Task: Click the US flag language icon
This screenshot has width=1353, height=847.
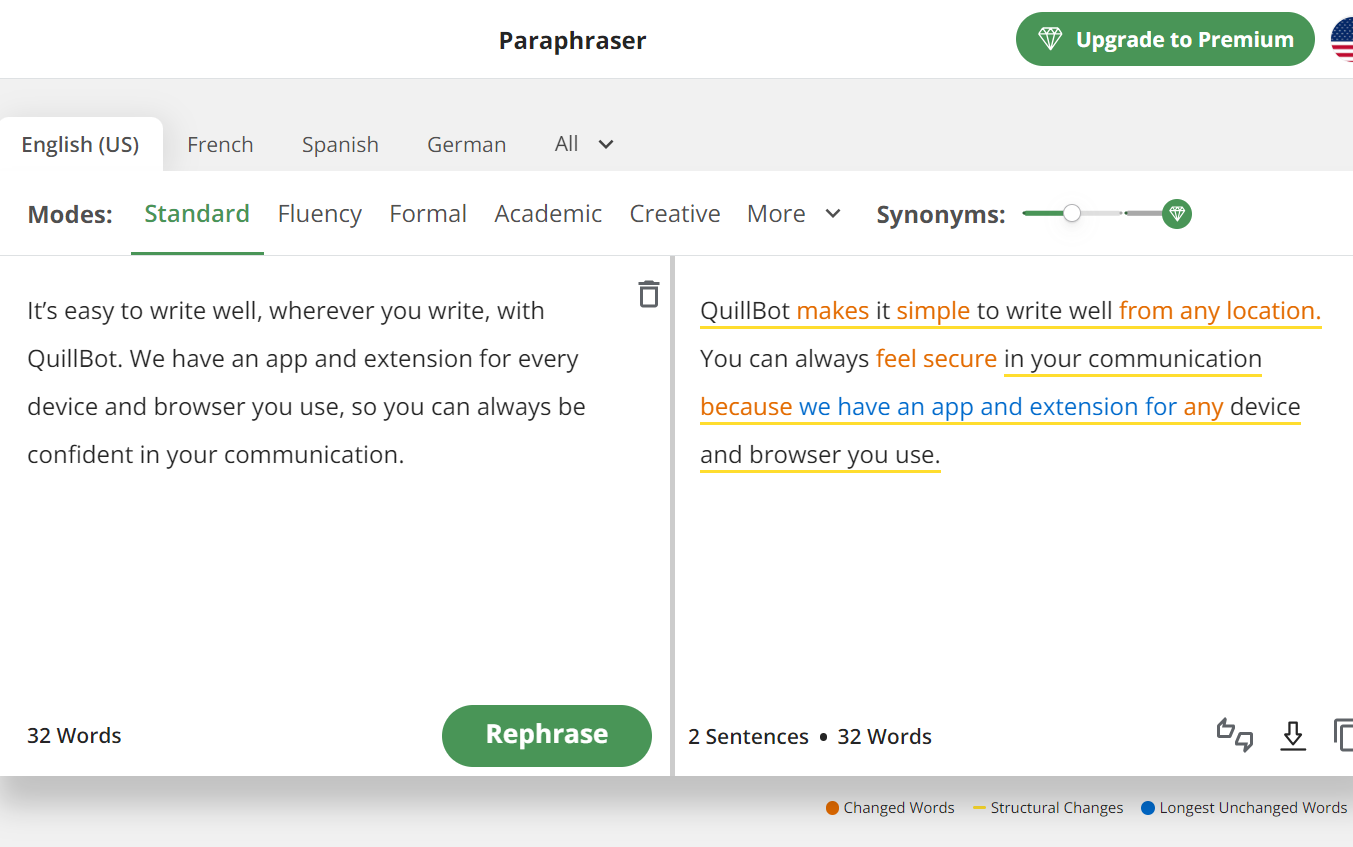Action: pyautogui.click(x=1342, y=40)
